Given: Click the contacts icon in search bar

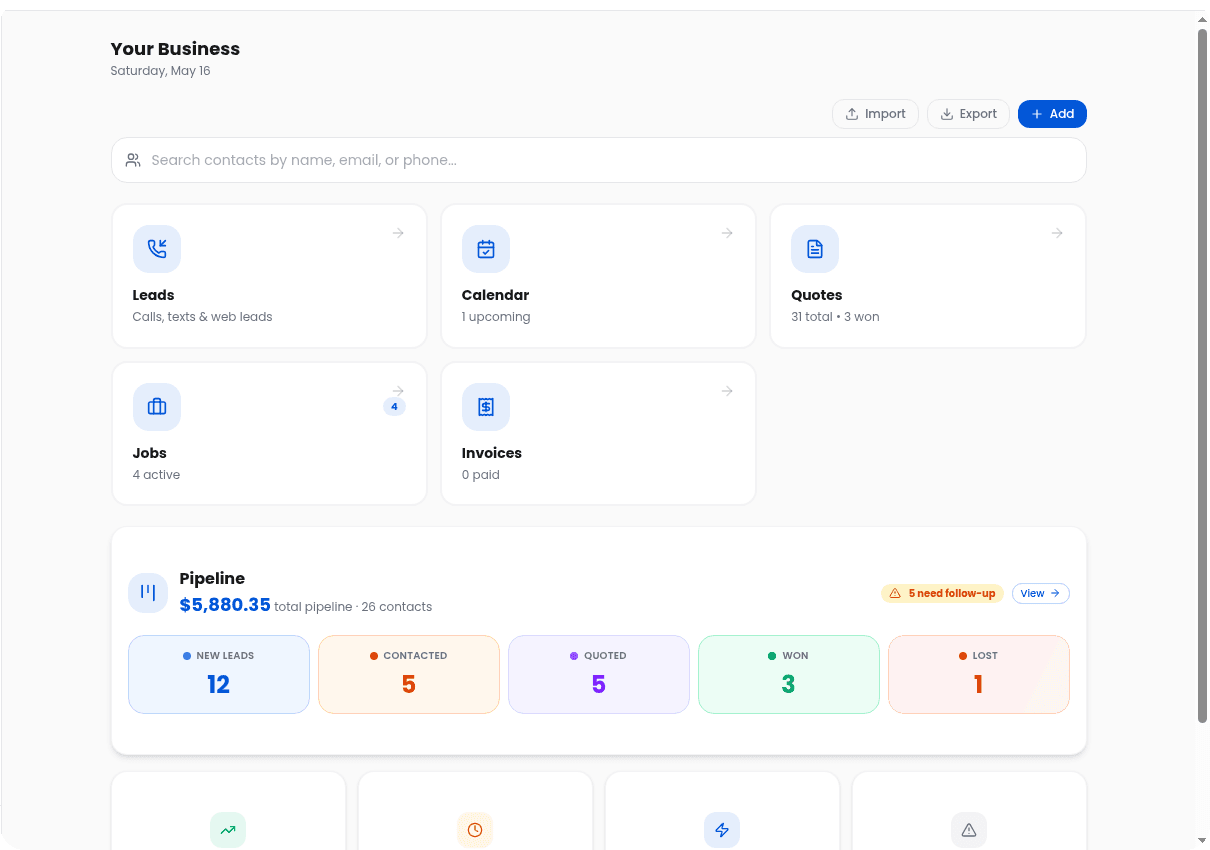Looking at the screenshot, I should [x=133, y=160].
